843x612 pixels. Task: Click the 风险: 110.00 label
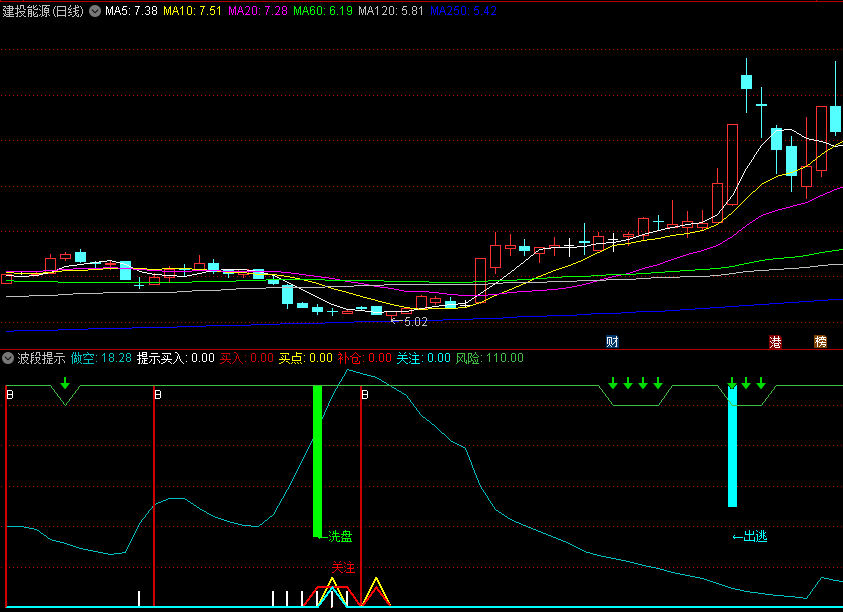pyautogui.click(x=490, y=358)
